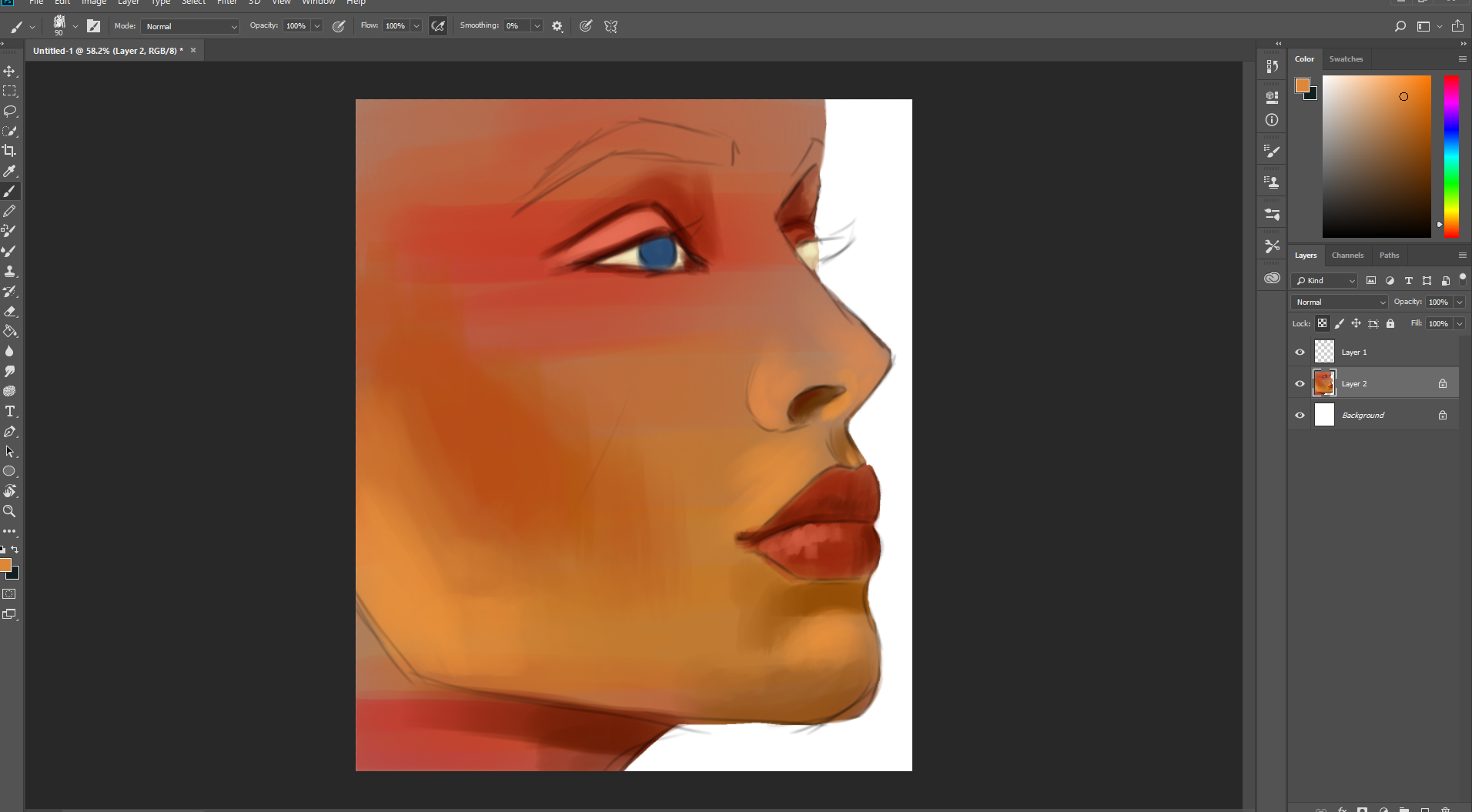Toggle visibility of Layer 2
This screenshot has width=1472, height=812.
pyautogui.click(x=1300, y=384)
